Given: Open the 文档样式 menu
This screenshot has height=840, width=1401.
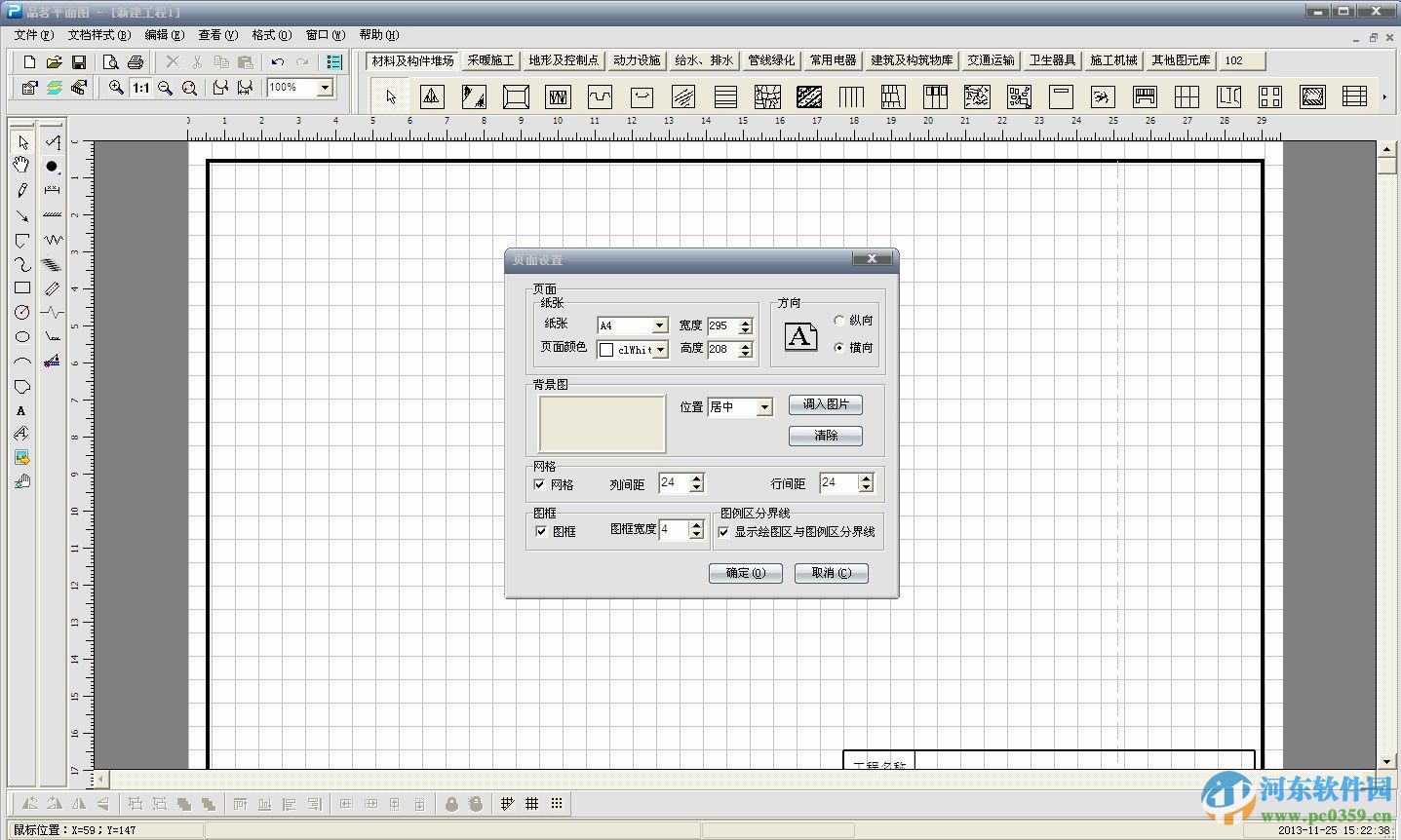Looking at the screenshot, I should coord(98,35).
